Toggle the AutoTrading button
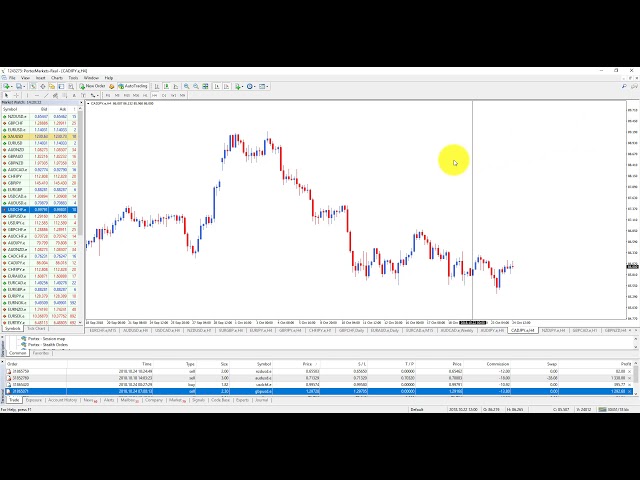 [133, 86]
